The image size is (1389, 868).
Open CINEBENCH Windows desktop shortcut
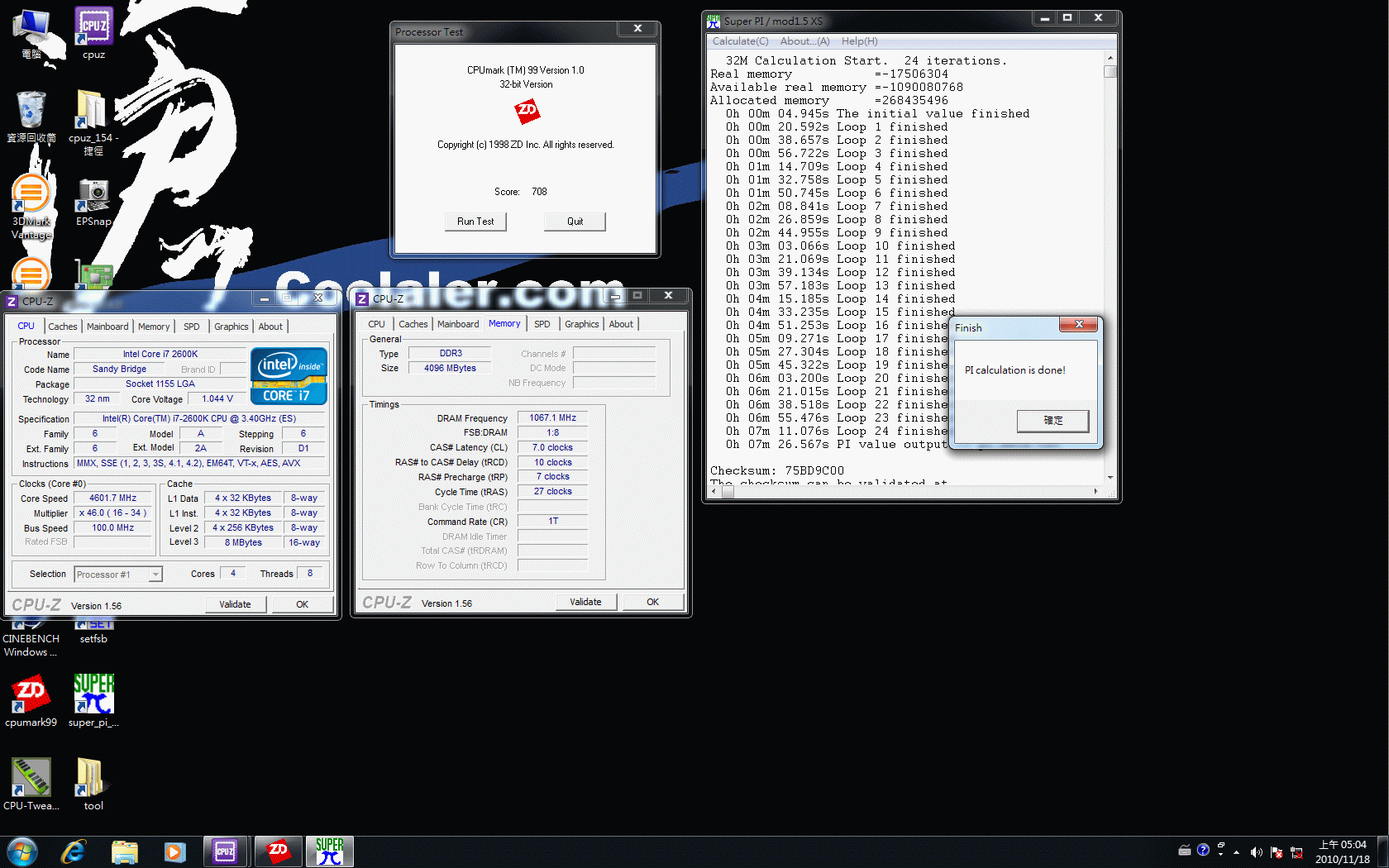coord(31,639)
